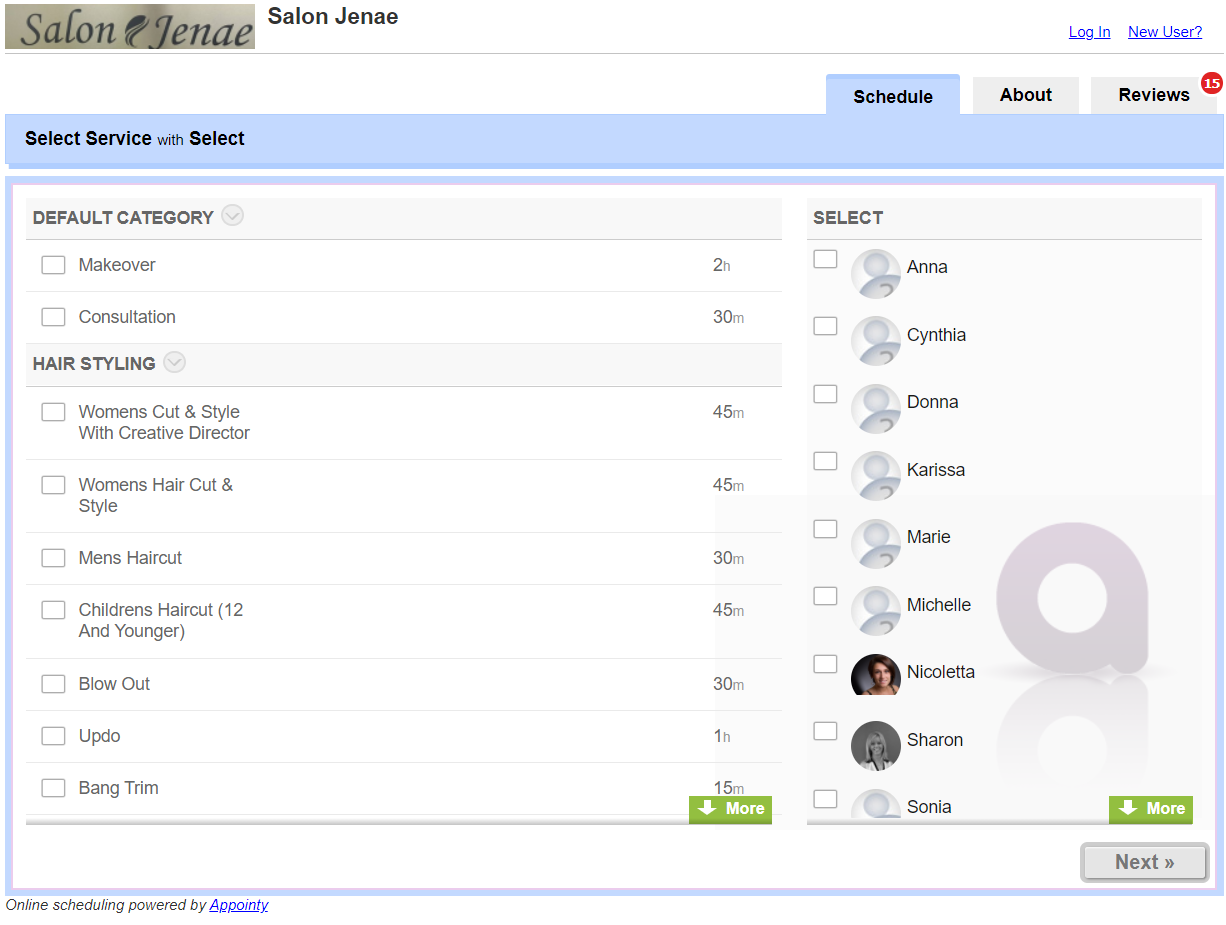Show more services with the More button
The height and width of the screenshot is (925, 1226).
click(730, 809)
